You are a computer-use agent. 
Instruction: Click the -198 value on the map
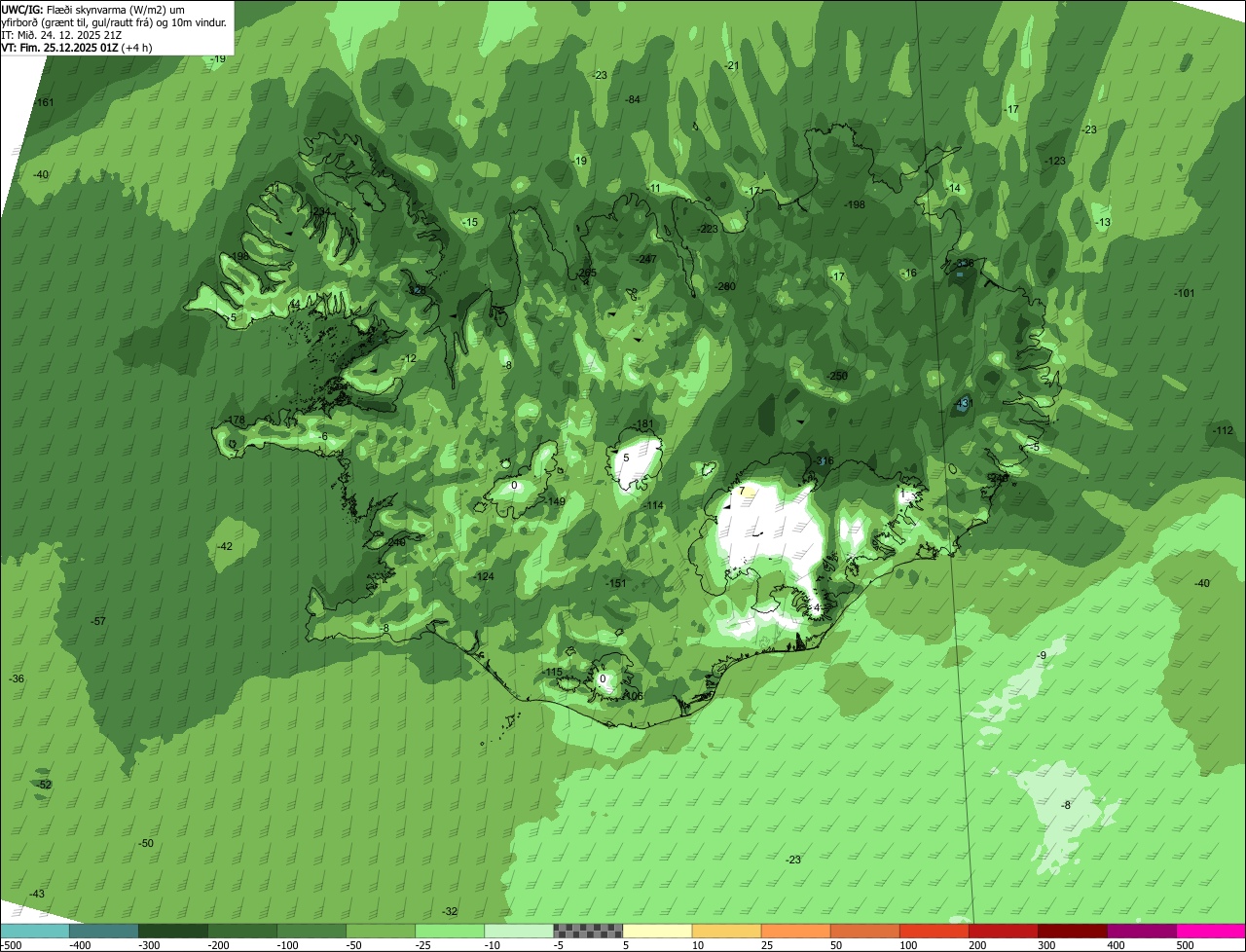855,204
